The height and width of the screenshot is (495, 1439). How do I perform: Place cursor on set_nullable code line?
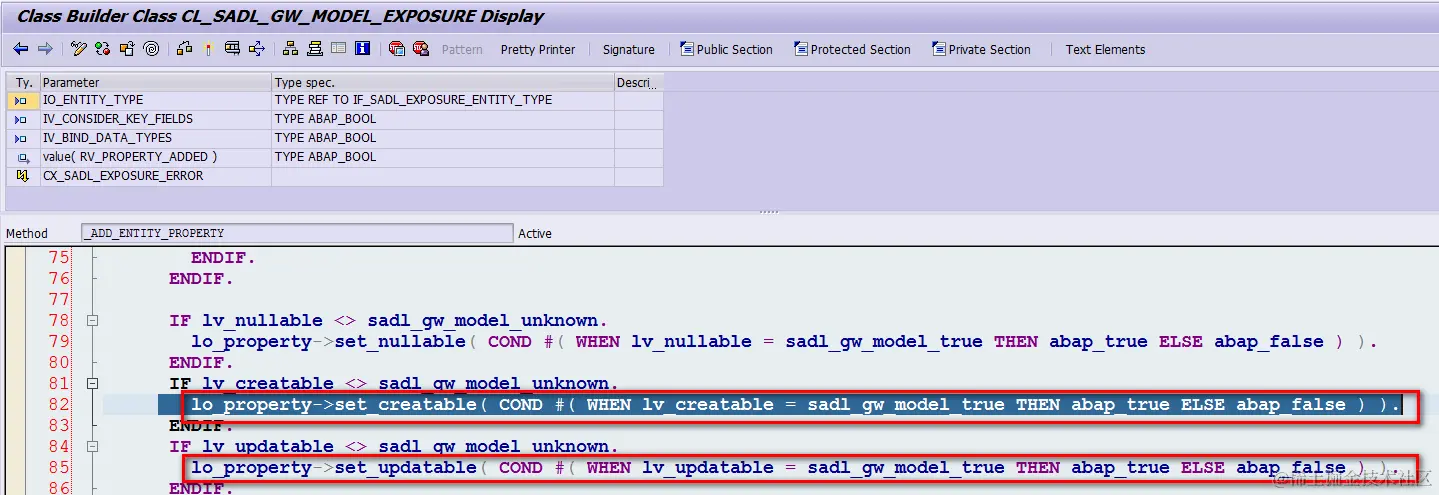784,342
